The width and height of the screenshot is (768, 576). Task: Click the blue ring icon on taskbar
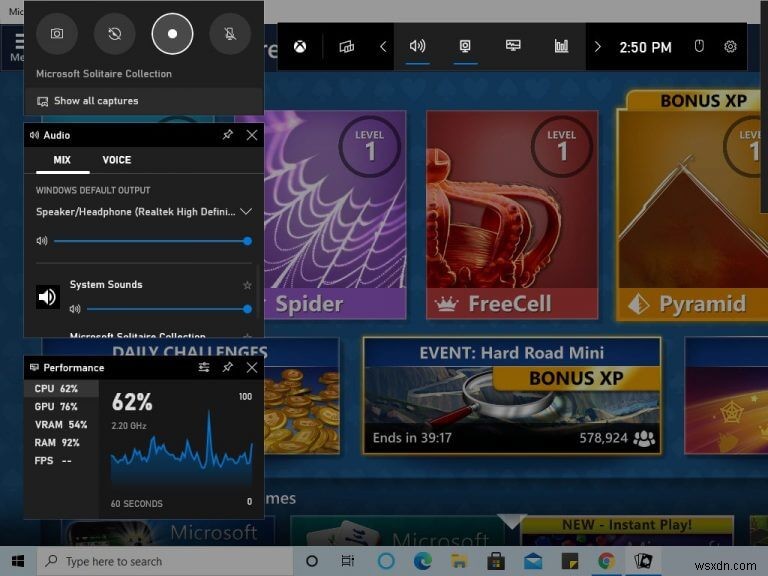click(x=386, y=561)
